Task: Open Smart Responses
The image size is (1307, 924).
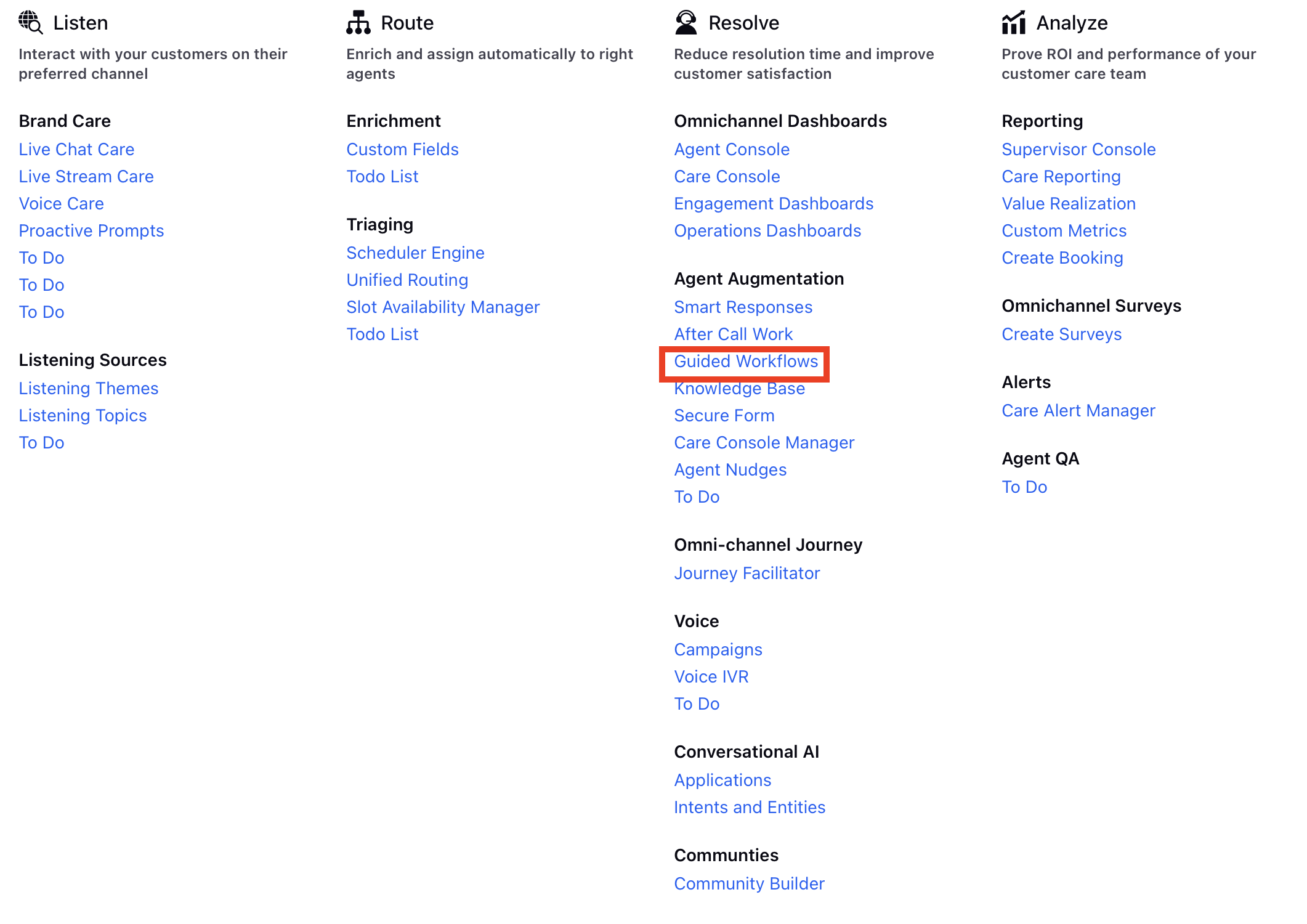Action: click(x=743, y=307)
